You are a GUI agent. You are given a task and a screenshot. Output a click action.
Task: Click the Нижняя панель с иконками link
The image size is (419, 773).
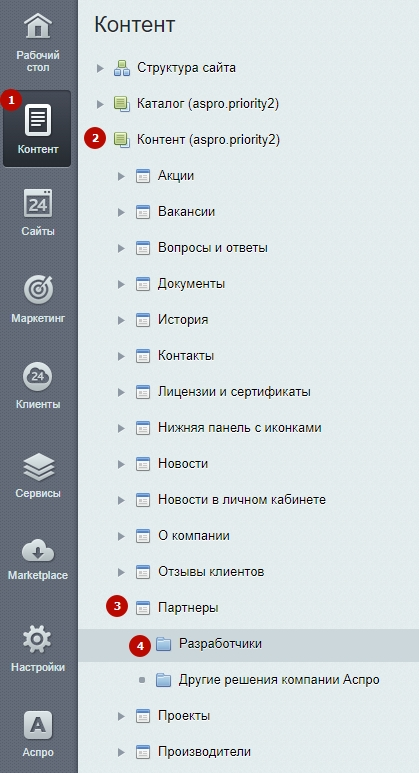click(x=240, y=428)
